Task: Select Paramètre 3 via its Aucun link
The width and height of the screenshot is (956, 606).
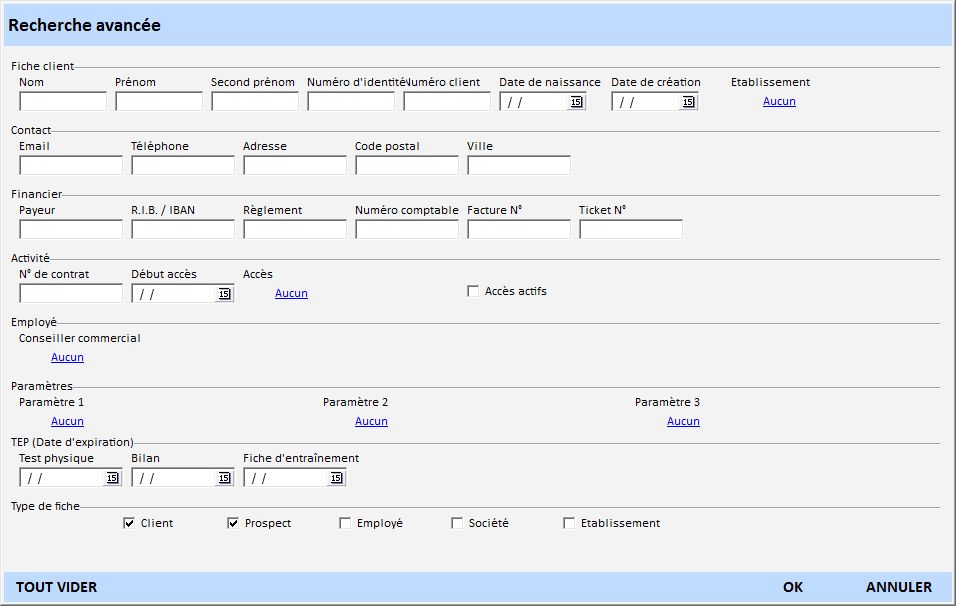Action: (683, 421)
